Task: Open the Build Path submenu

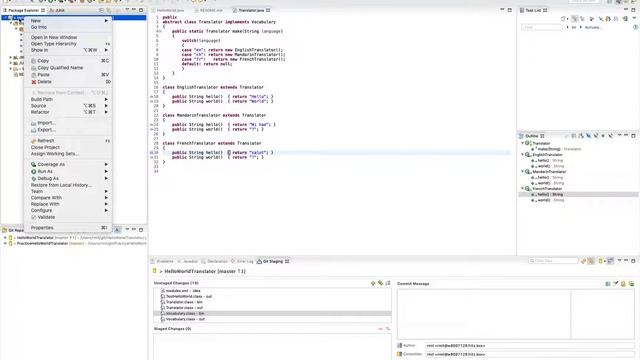Action: (68, 99)
